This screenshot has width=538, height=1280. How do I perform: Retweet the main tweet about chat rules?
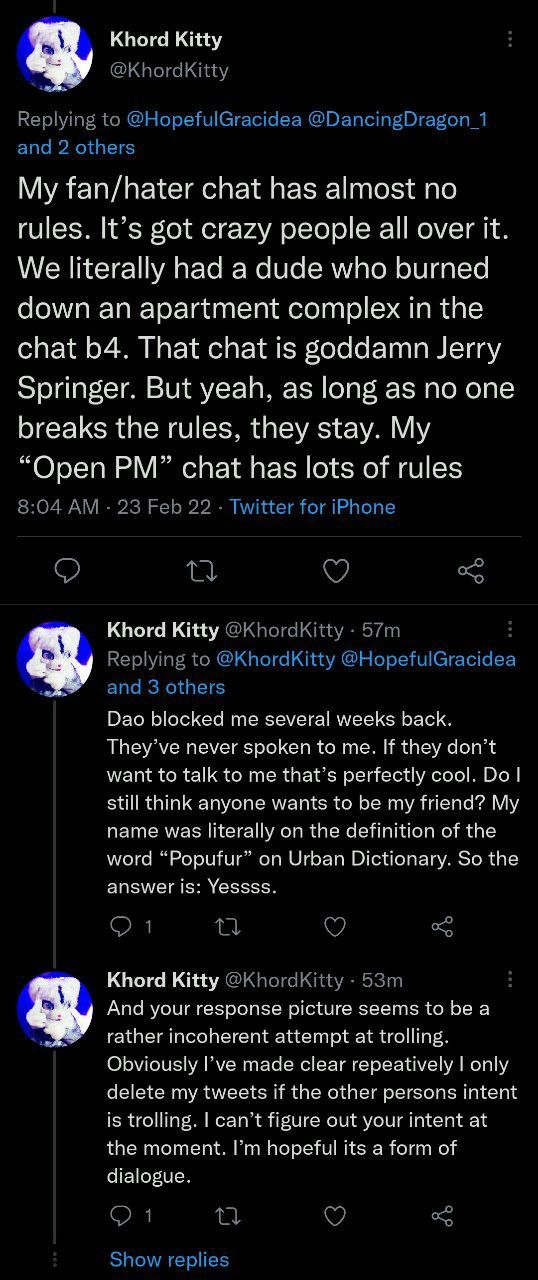point(200,571)
